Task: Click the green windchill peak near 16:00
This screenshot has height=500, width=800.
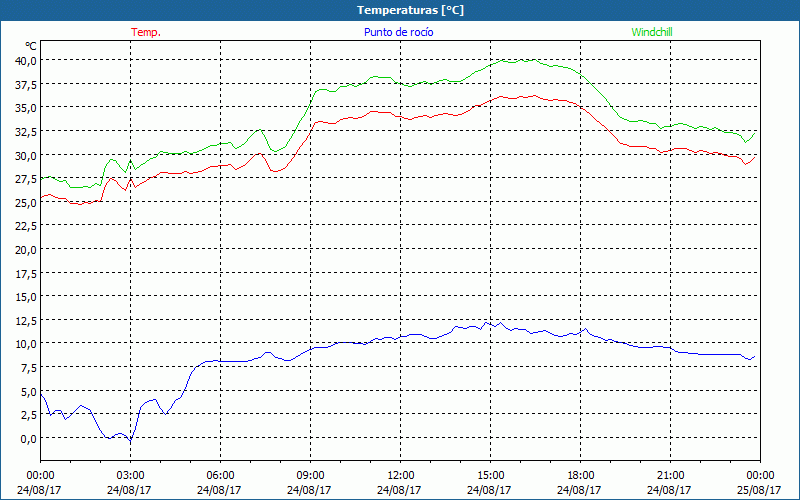Action: pos(520,60)
